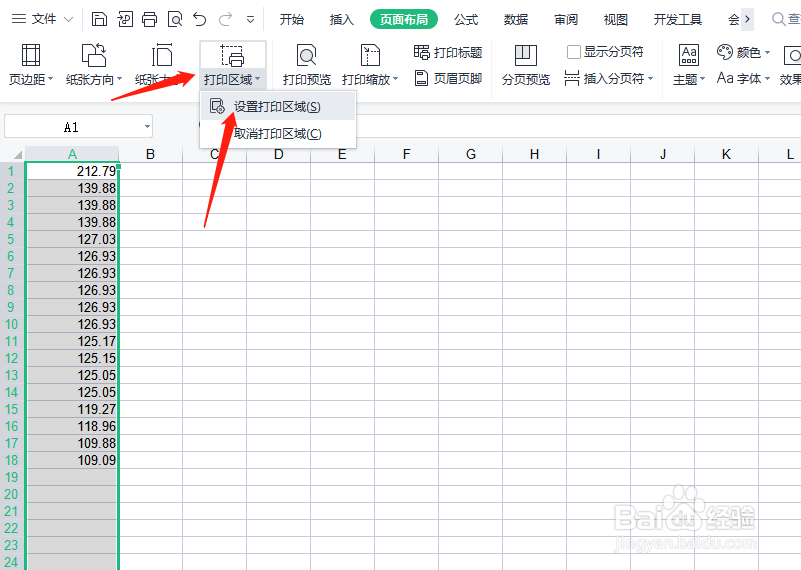Click cell containing 118.96
This screenshot has height=570, width=801.
point(72,426)
